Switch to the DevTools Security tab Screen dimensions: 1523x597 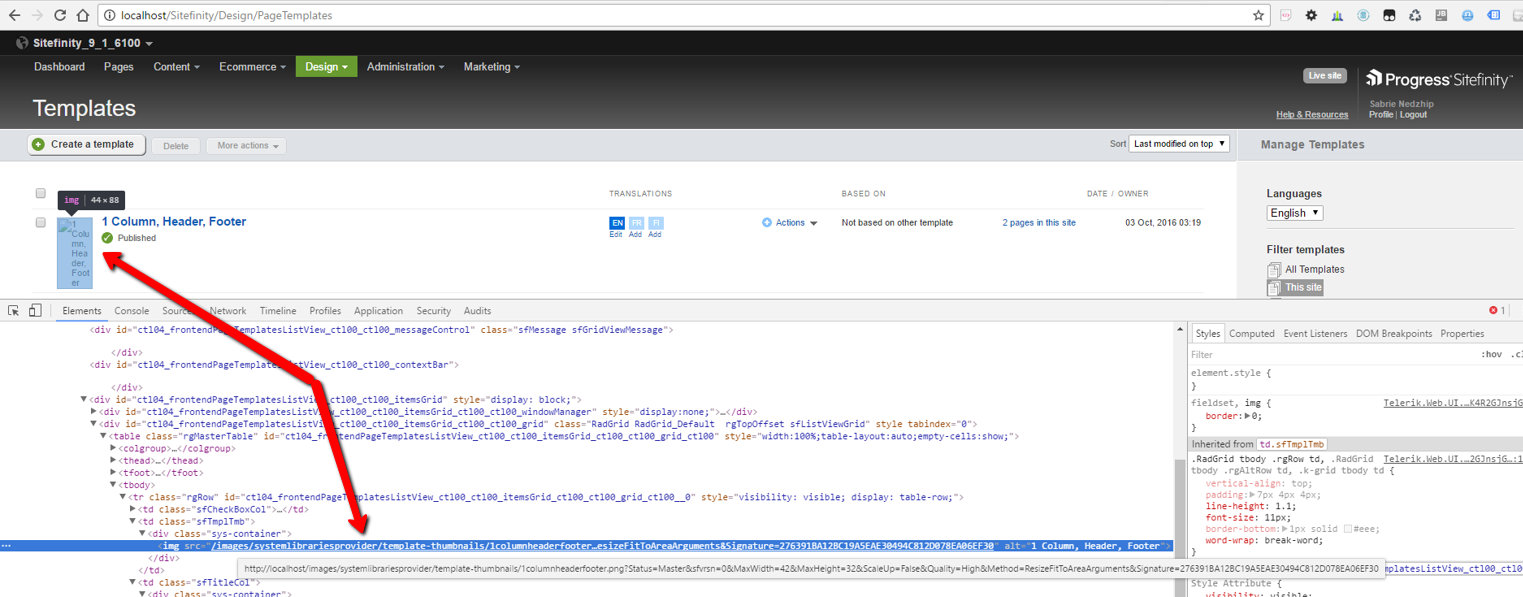(433, 311)
